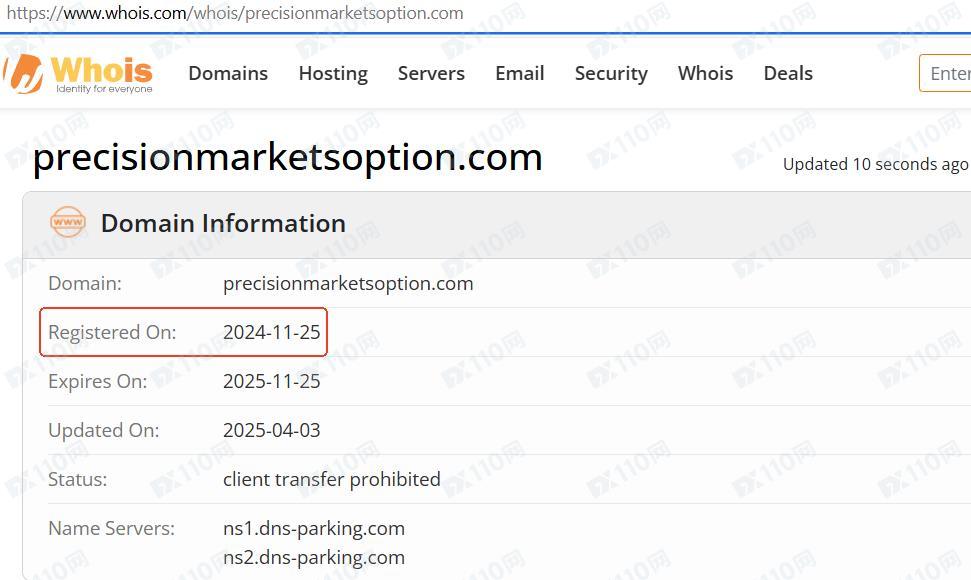Screen dimensions: 971x580
Task: Click the domain search input field
Action: pos(945,73)
